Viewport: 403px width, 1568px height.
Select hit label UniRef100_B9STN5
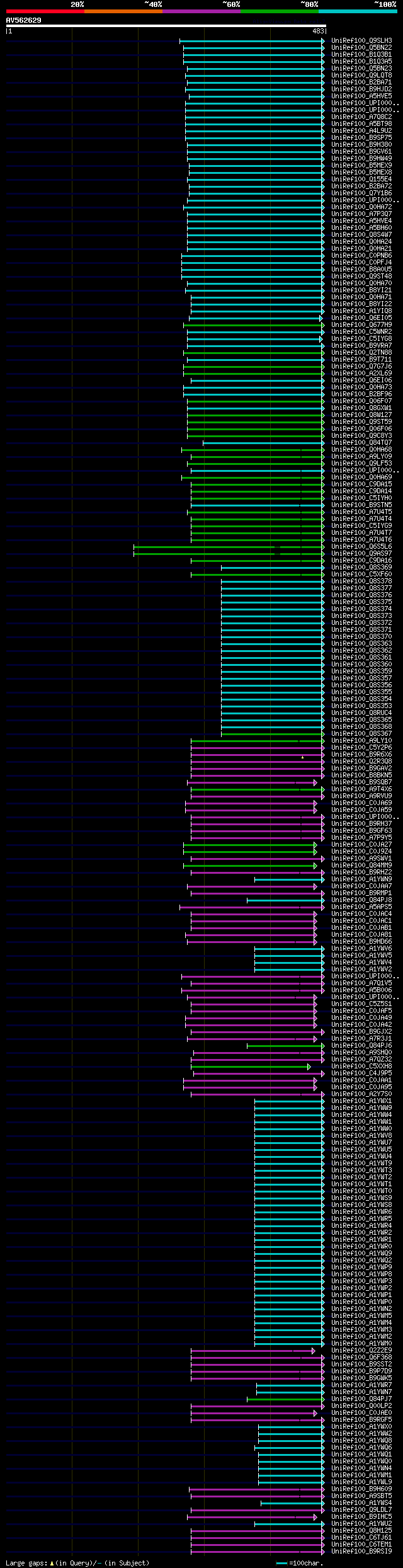[x=361, y=505]
